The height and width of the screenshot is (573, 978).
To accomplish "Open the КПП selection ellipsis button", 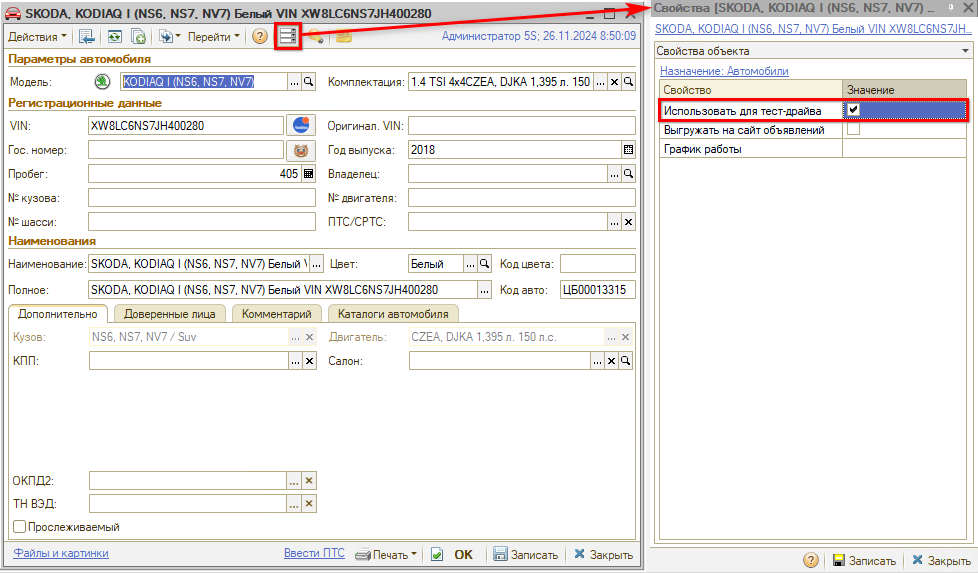I will click(295, 361).
